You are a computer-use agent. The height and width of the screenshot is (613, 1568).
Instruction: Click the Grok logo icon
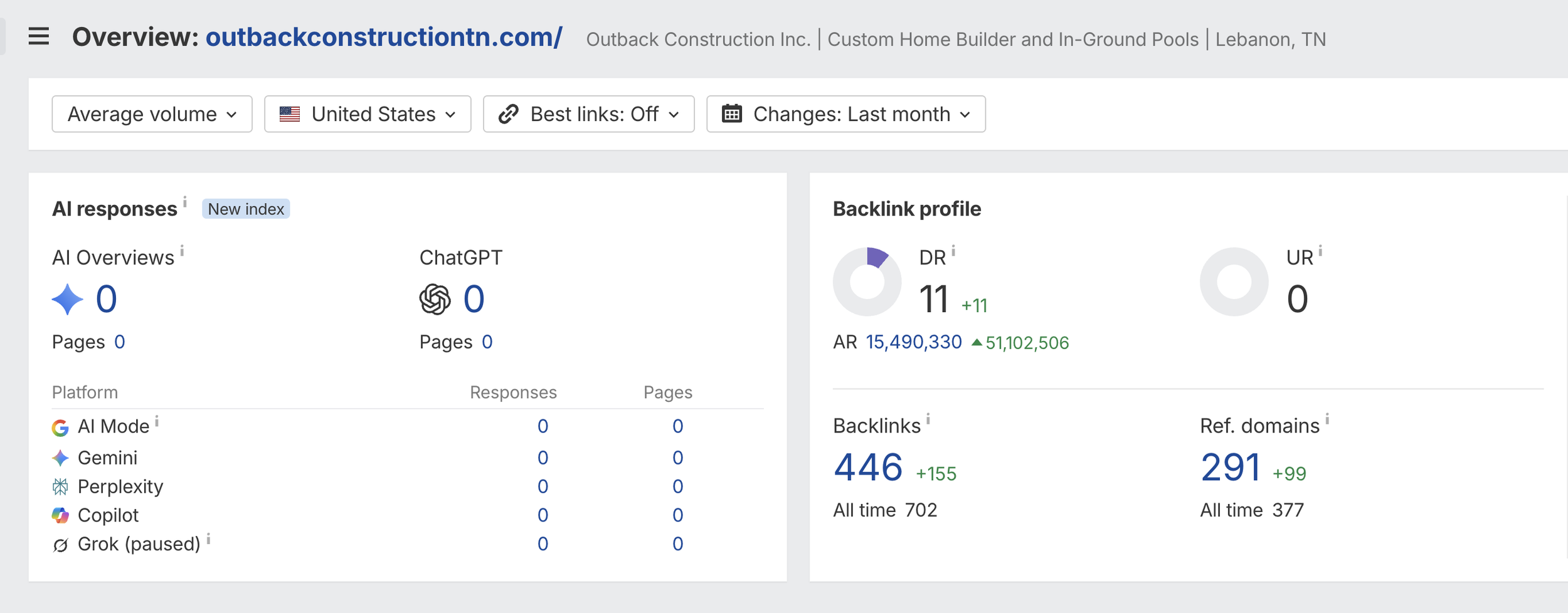(60, 545)
